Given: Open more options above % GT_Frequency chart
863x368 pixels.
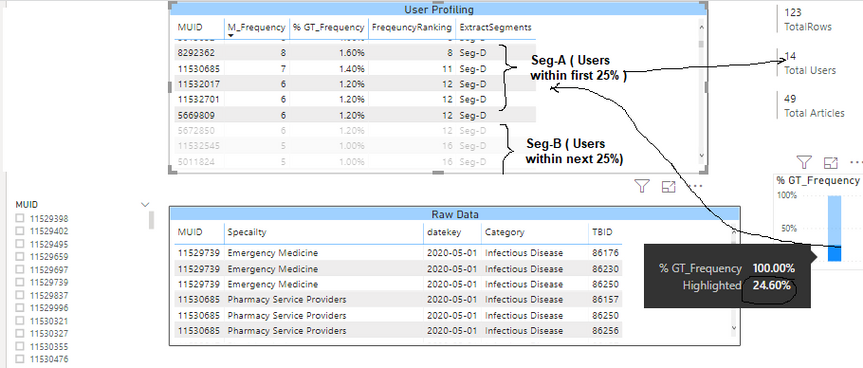Looking at the screenshot, I should click(856, 162).
